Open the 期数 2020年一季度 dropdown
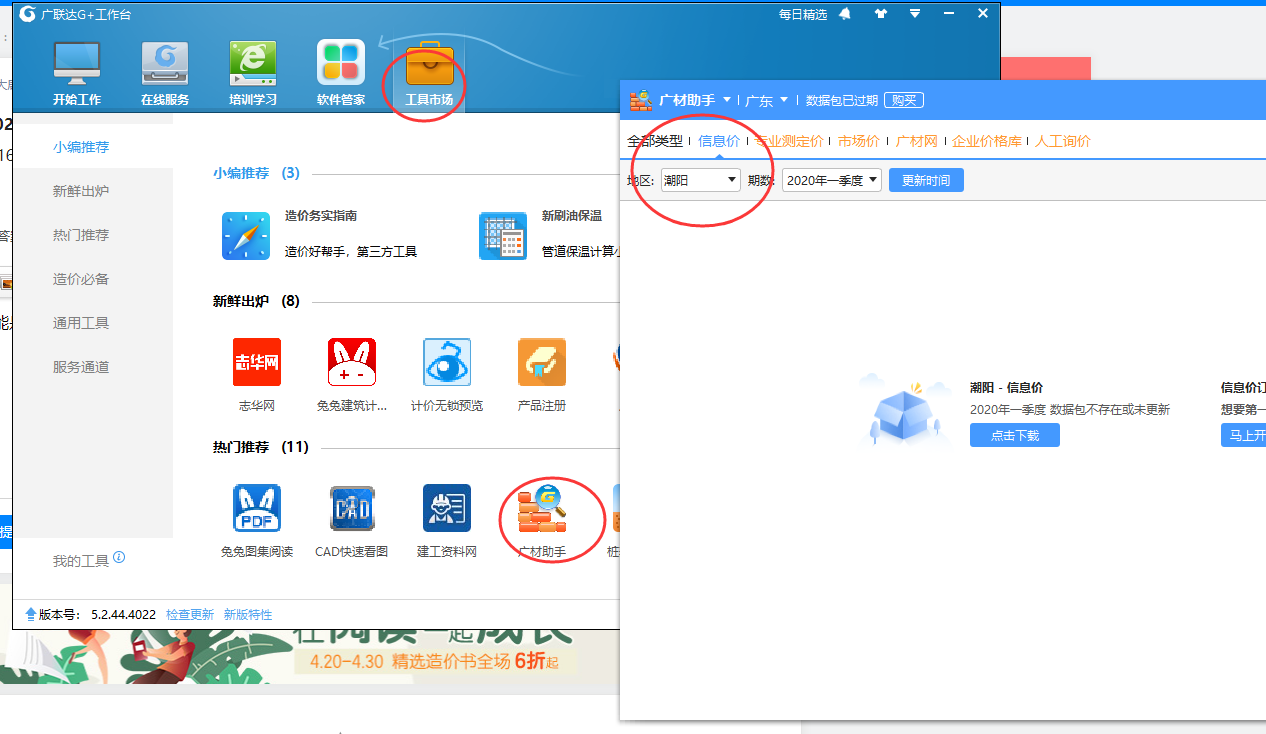Screen dimensions: 1266x734 832,180
